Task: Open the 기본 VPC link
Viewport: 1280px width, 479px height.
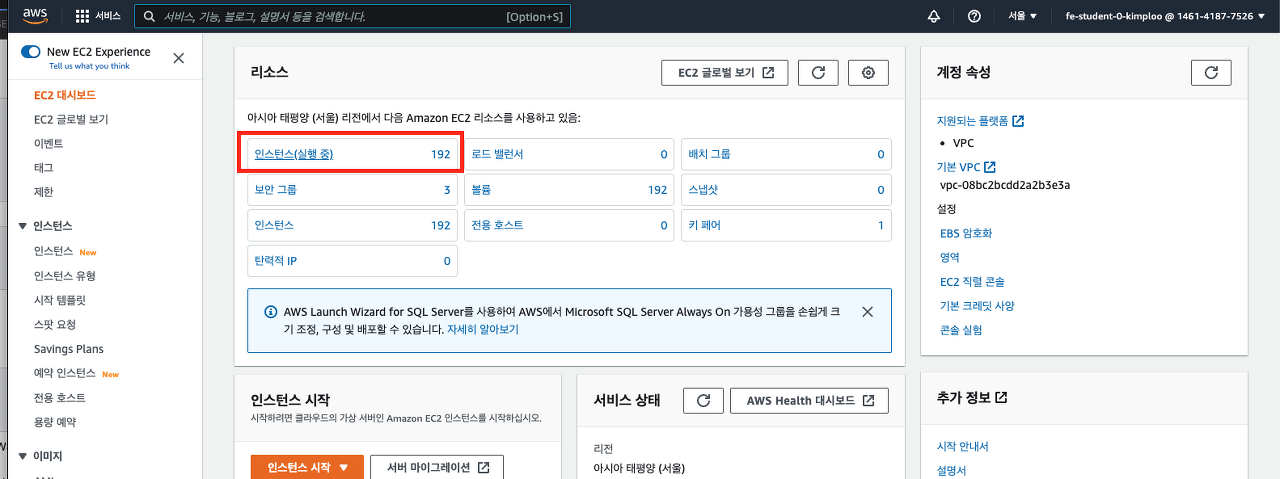Action: (x=958, y=167)
